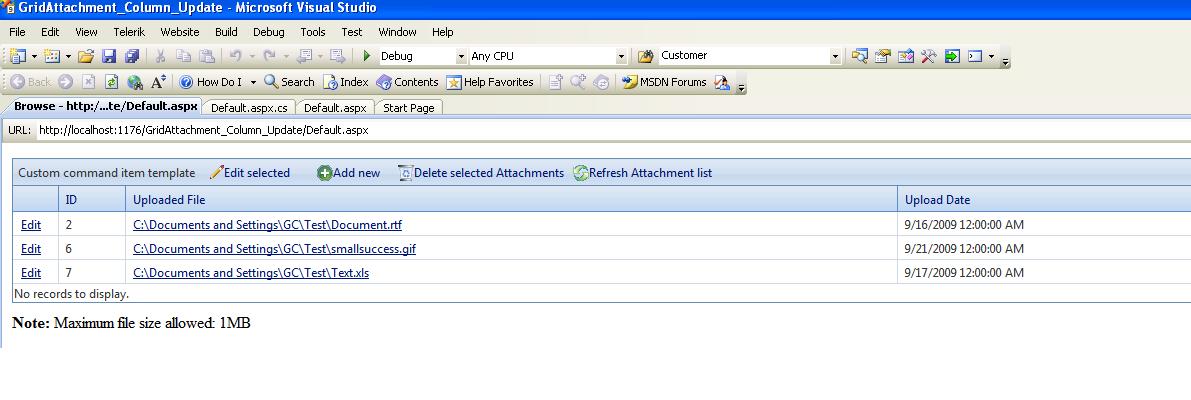This screenshot has height=400, width=1191.
Task: Click the Ask a Question icon beside MSDN Forums
Action: [722, 82]
